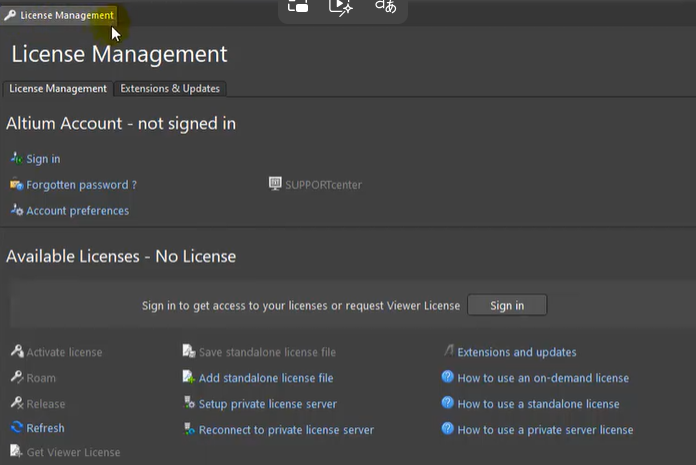Click the Sign in button beside Viewer License message
The height and width of the screenshot is (465, 696).
(x=507, y=305)
